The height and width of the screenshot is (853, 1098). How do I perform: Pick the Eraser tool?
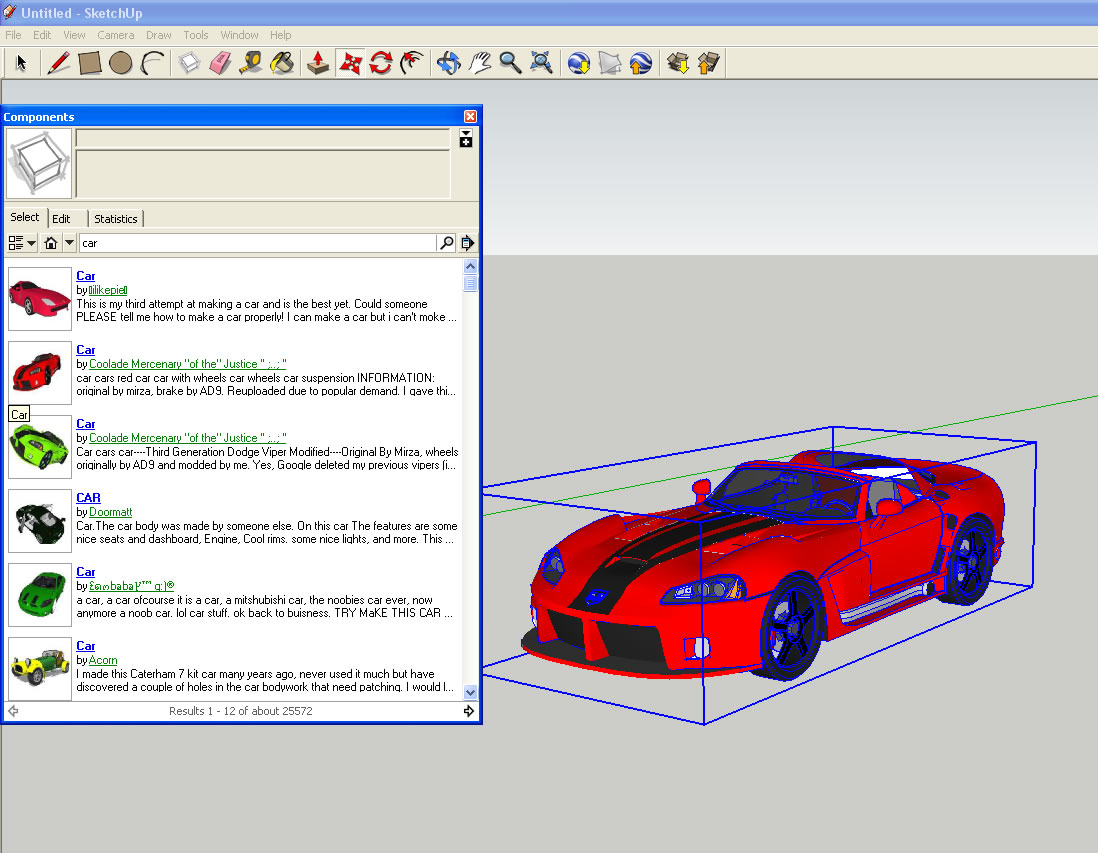point(219,64)
